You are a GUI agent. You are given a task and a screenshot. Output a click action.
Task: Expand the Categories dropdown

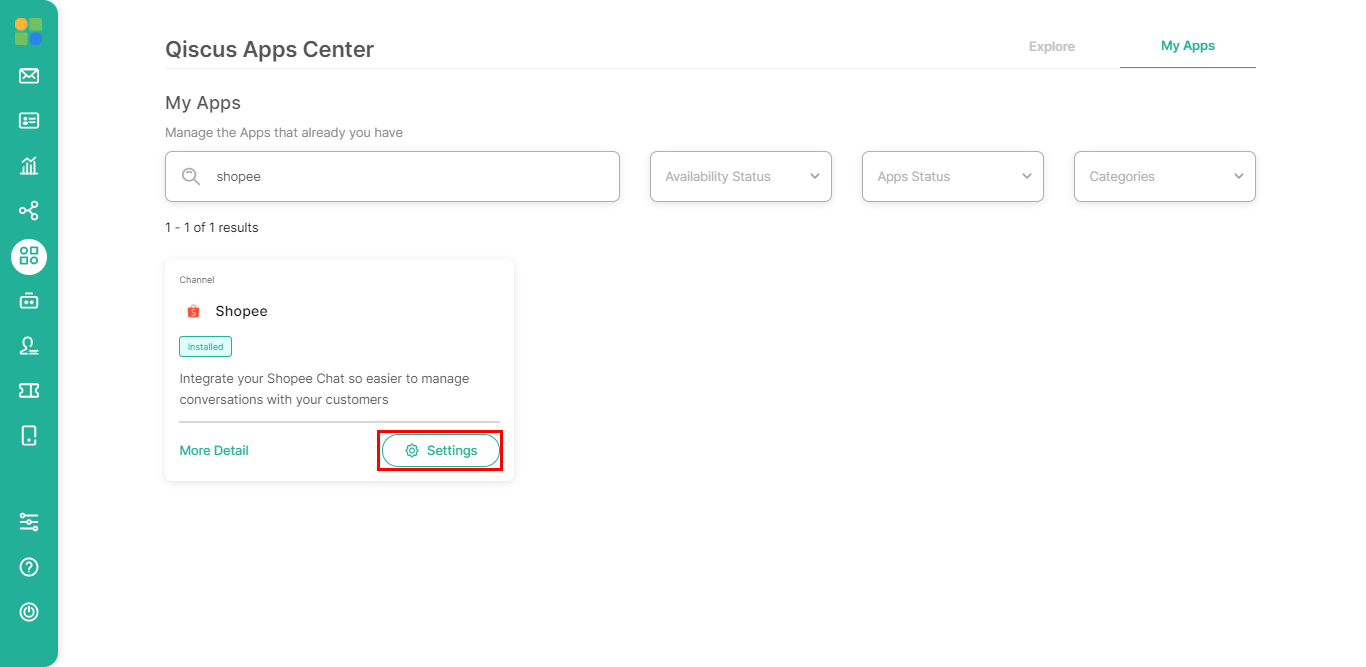pos(1165,176)
